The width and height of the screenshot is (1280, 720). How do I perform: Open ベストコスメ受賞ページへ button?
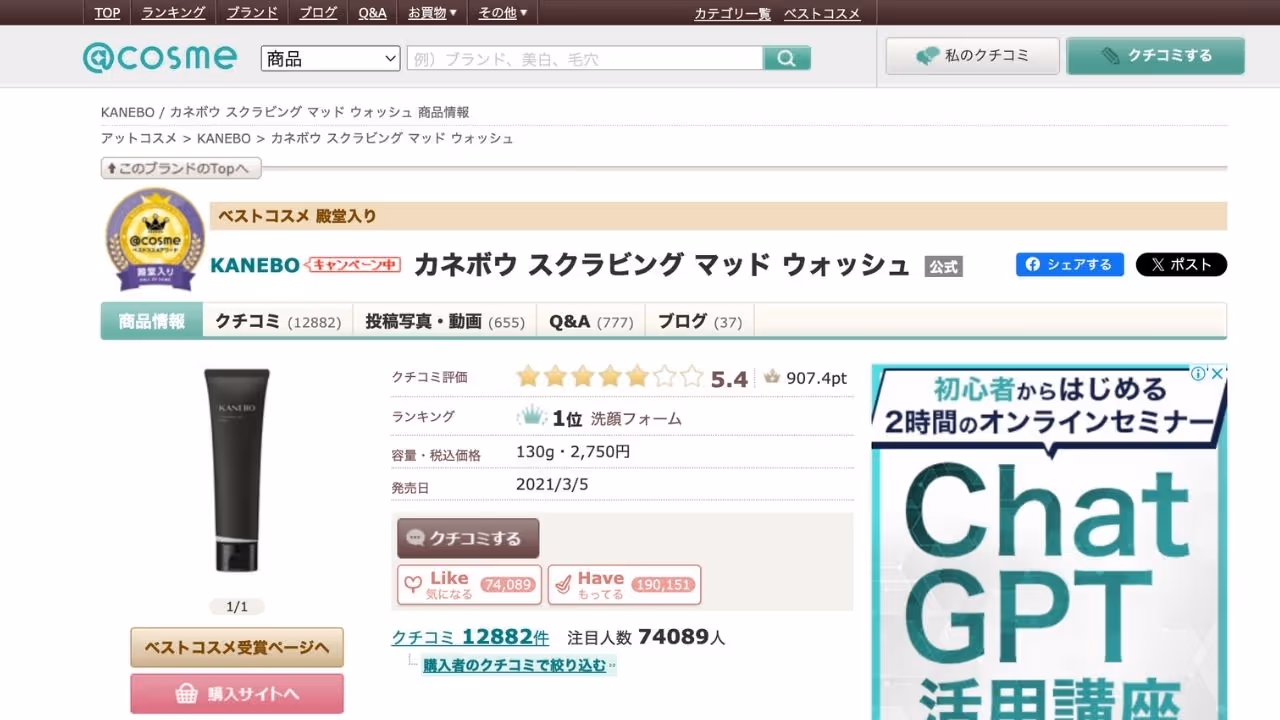(x=237, y=647)
